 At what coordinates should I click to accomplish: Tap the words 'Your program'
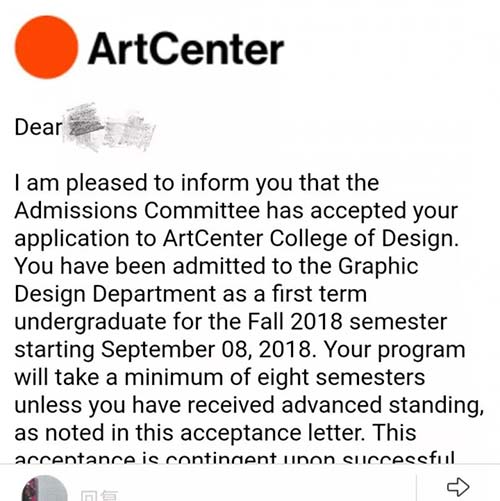tap(395, 351)
